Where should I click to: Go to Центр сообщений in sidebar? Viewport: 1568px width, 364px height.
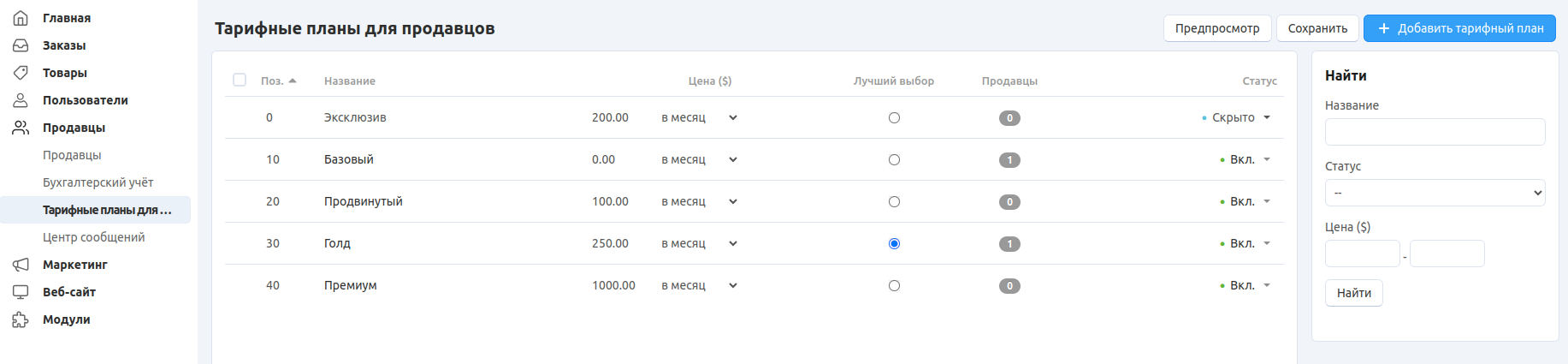94,237
